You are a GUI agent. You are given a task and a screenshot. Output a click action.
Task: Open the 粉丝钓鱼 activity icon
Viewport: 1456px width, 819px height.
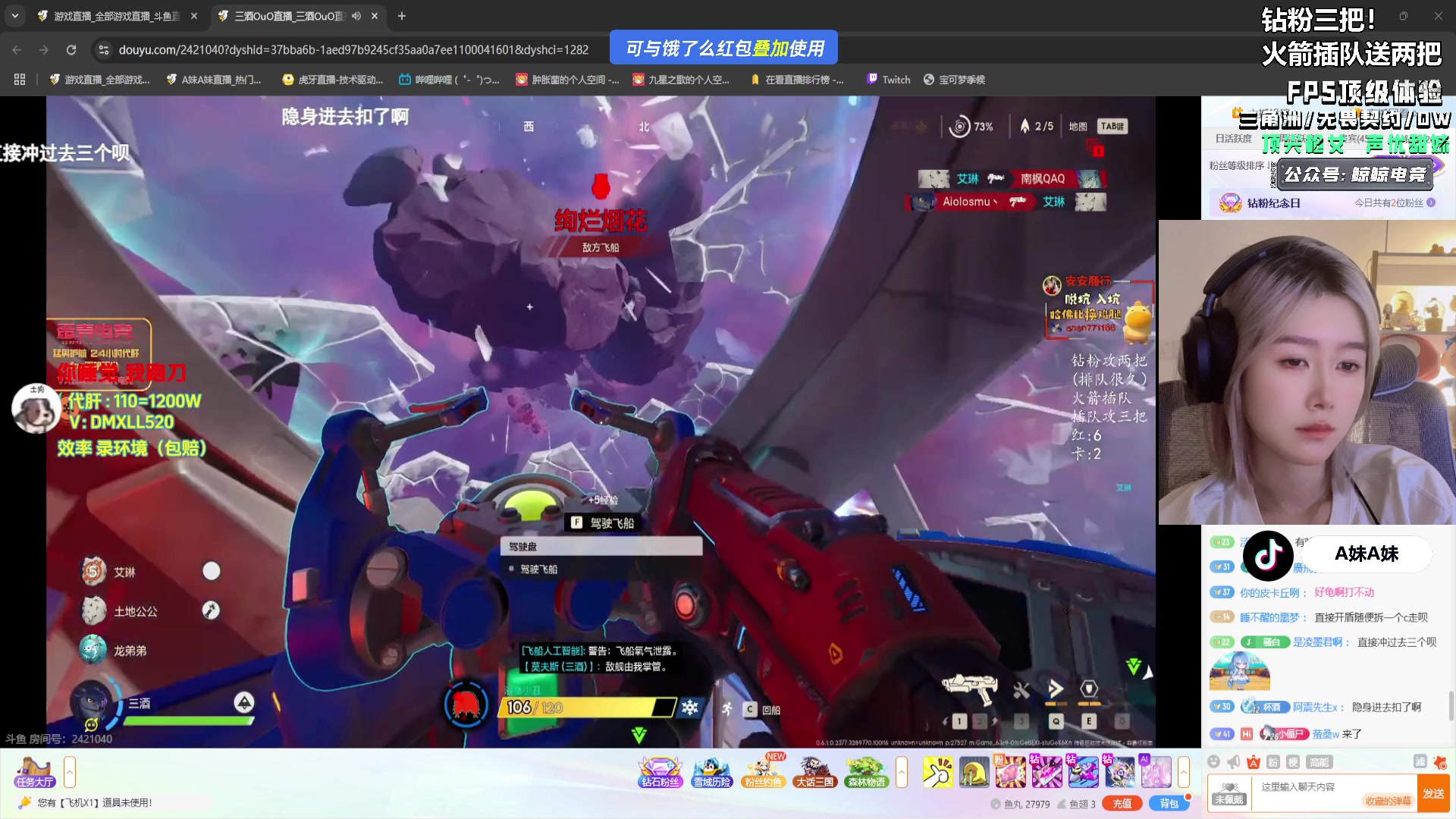click(x=763, y=772)
